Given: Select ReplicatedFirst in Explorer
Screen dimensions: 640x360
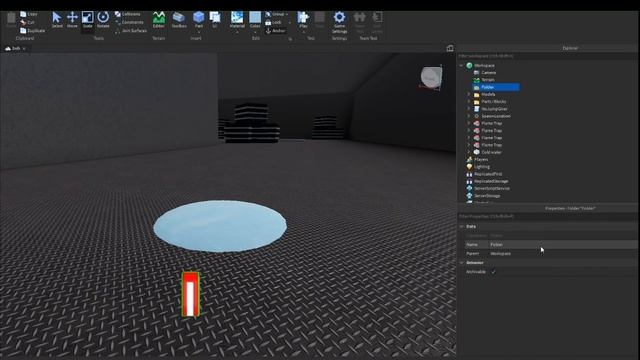Looking at the screenshot, I should [488, 174].
